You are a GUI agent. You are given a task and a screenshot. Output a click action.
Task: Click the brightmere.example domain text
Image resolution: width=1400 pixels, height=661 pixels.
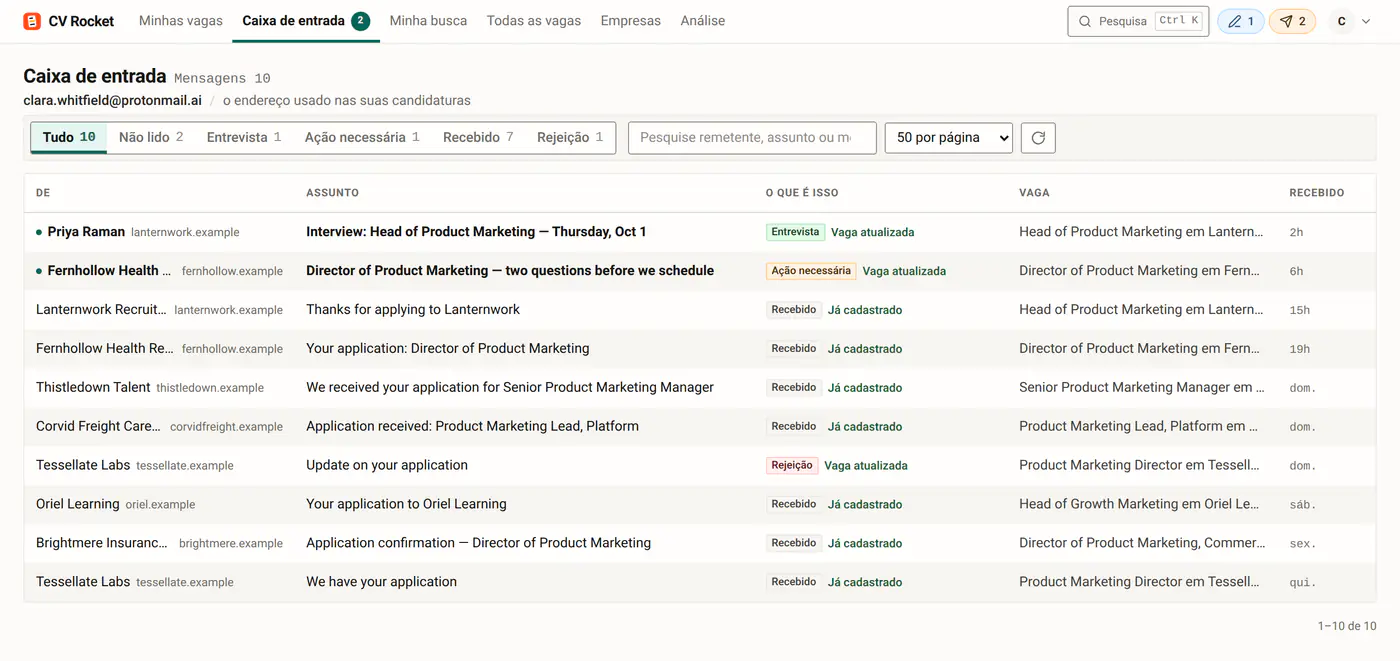pos(231,544)
